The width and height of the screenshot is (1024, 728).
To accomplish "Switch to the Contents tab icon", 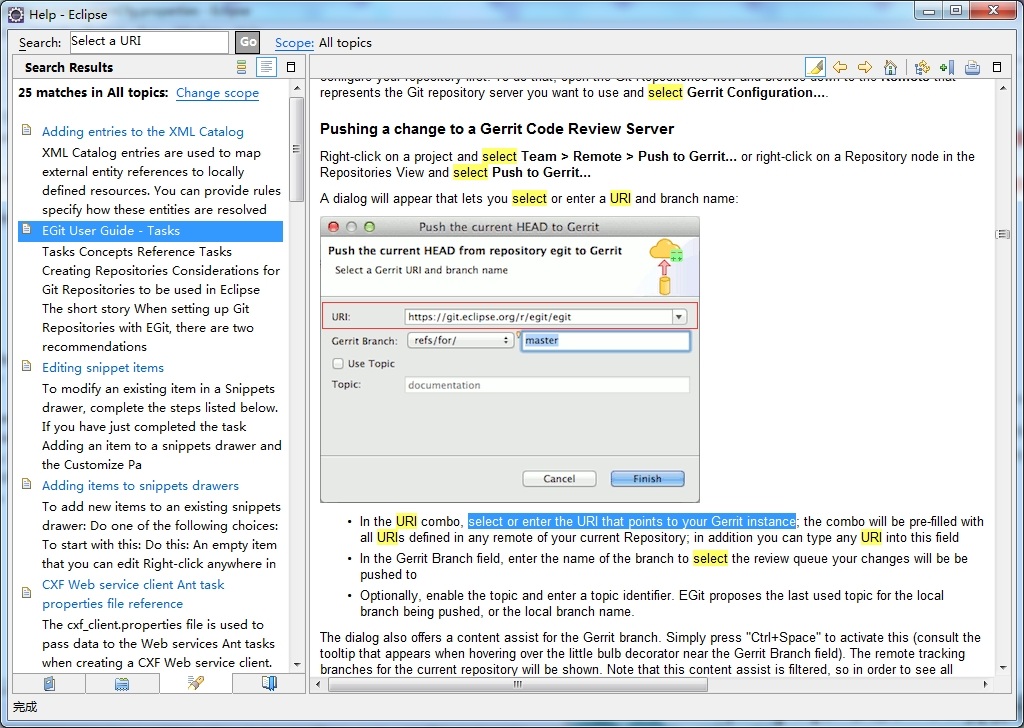I will pyautogui.click(x=49, y=684).
